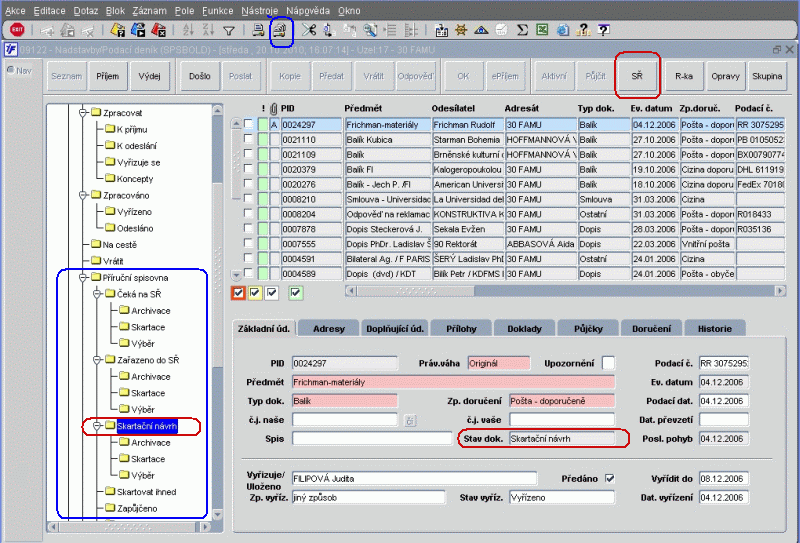Click the Stav dok. field
The width and height of the screenshot is (800, 543).
[562, 439]
